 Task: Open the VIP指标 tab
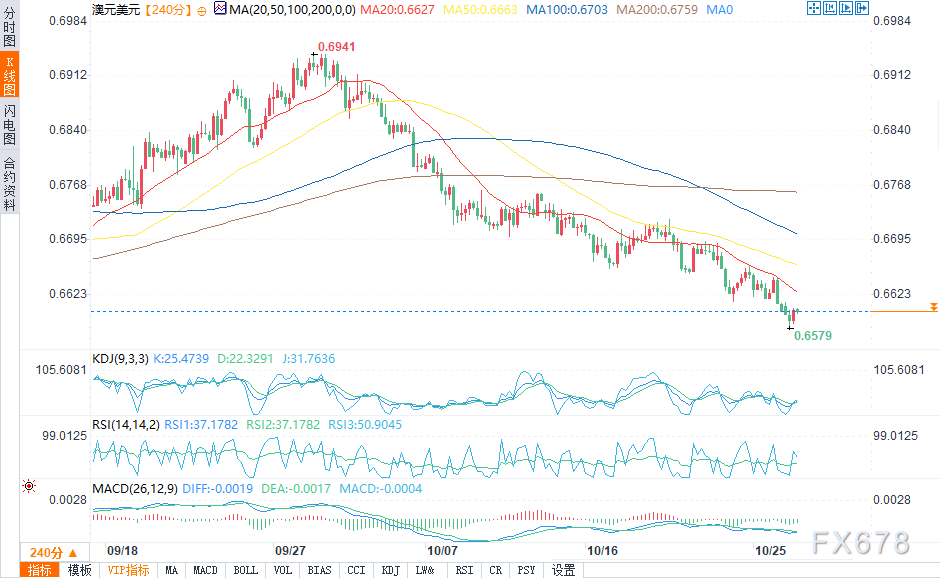(x=129, y=570)
